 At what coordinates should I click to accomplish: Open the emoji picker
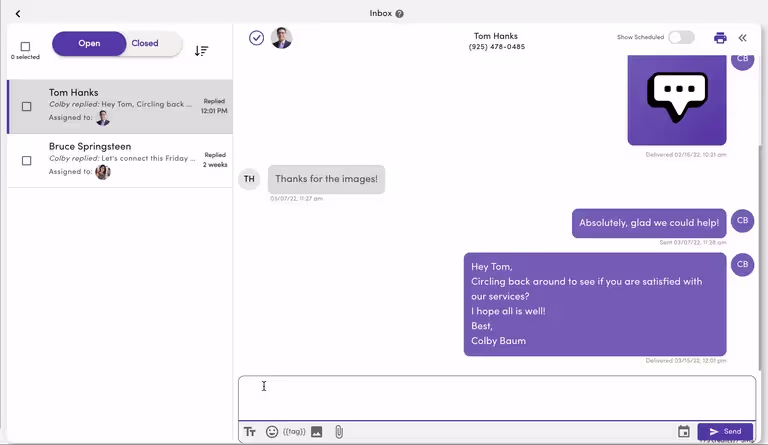coord(272,432)
